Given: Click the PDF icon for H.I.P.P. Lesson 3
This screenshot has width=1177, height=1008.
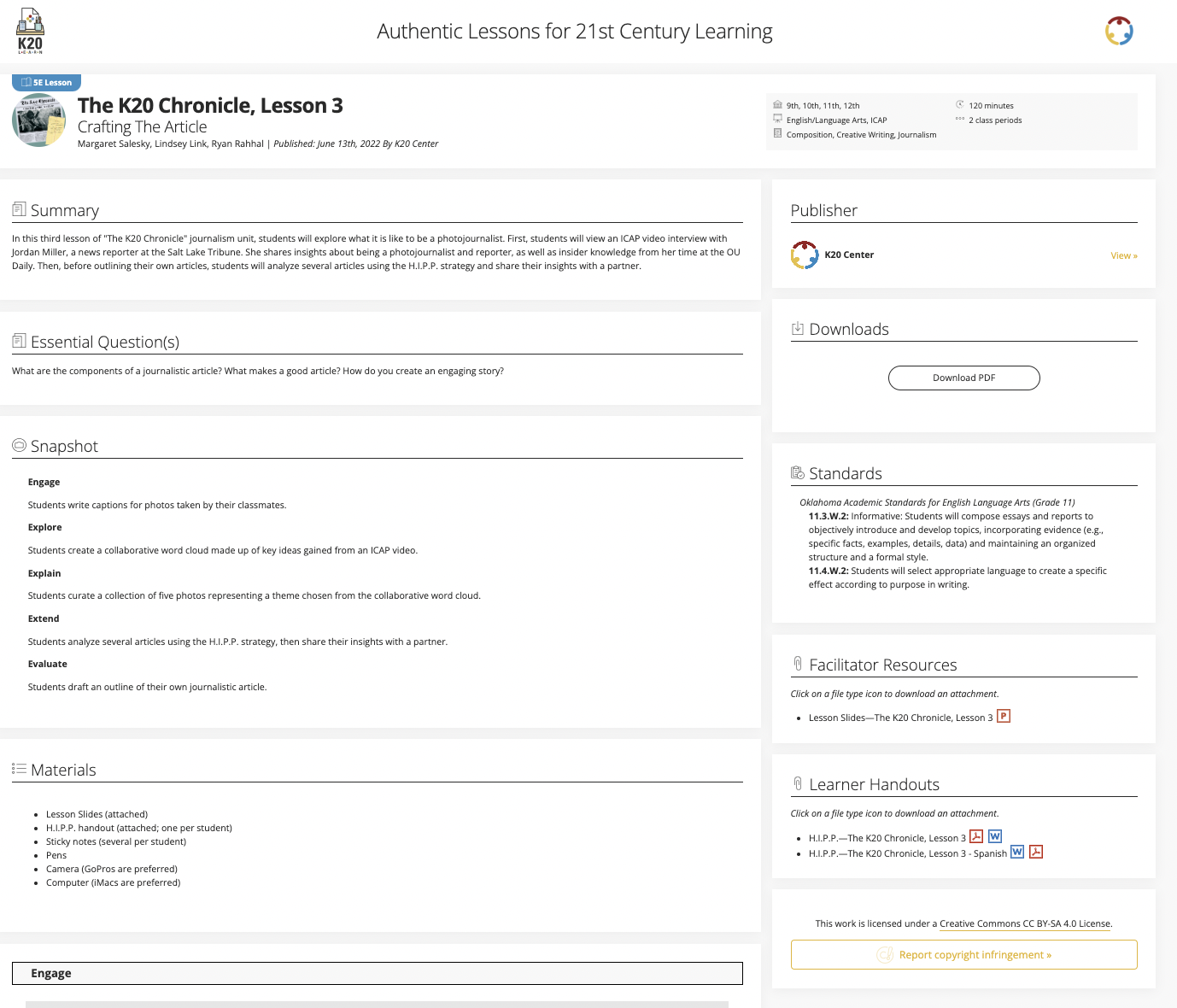Looking at the screenshot, I should tap(976, 836).
